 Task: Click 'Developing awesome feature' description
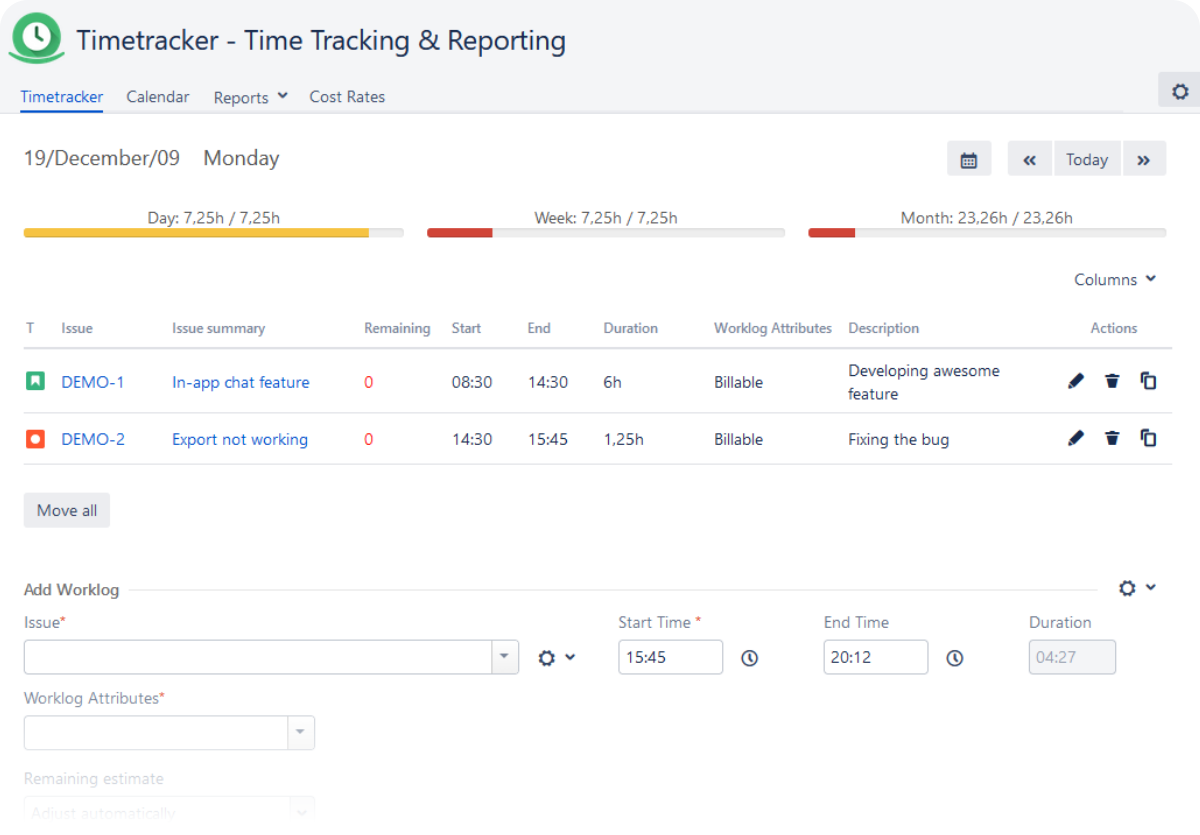[924, 382]
